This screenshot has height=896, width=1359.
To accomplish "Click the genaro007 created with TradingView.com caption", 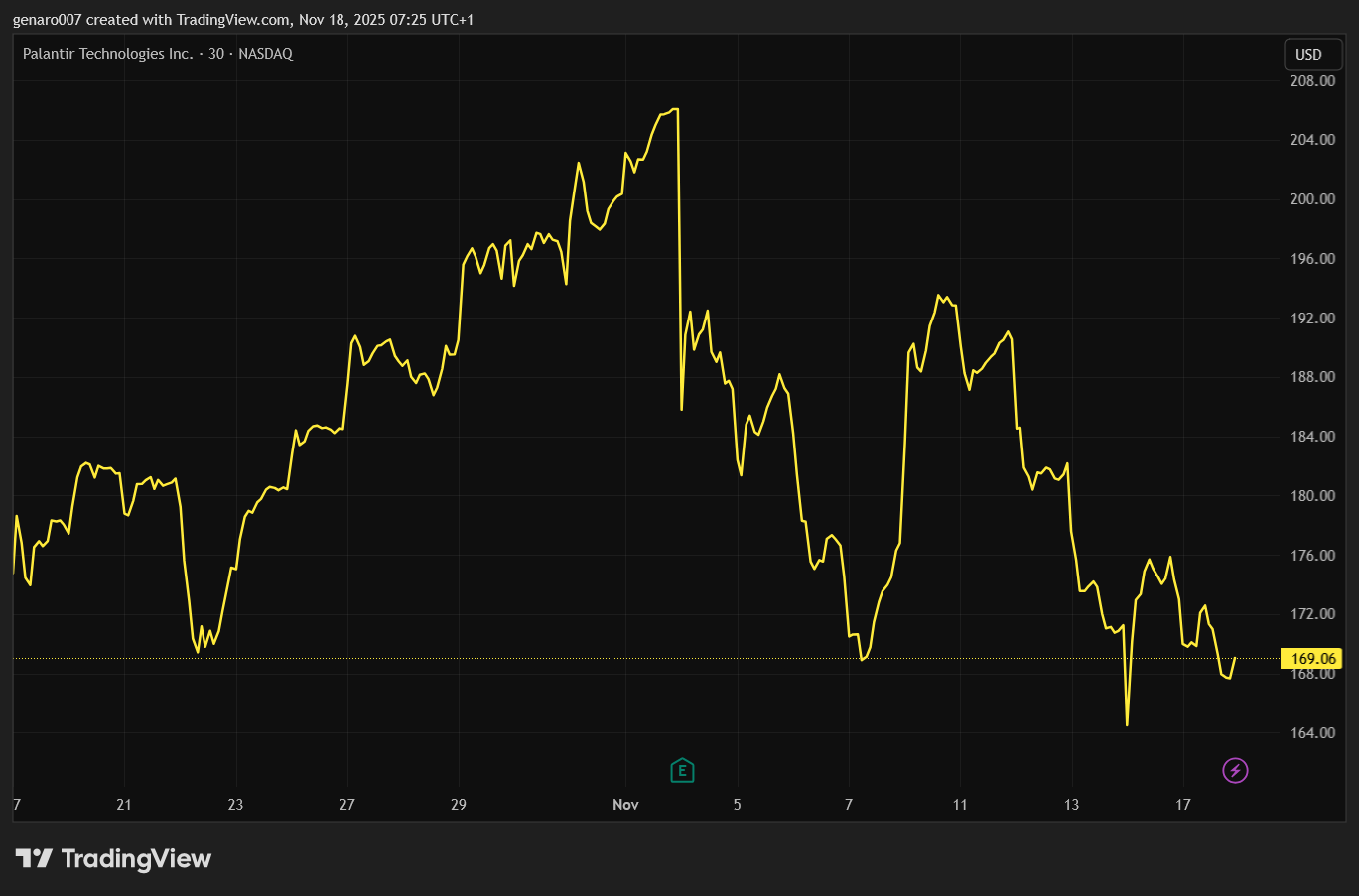I will (x=243, y=20).
